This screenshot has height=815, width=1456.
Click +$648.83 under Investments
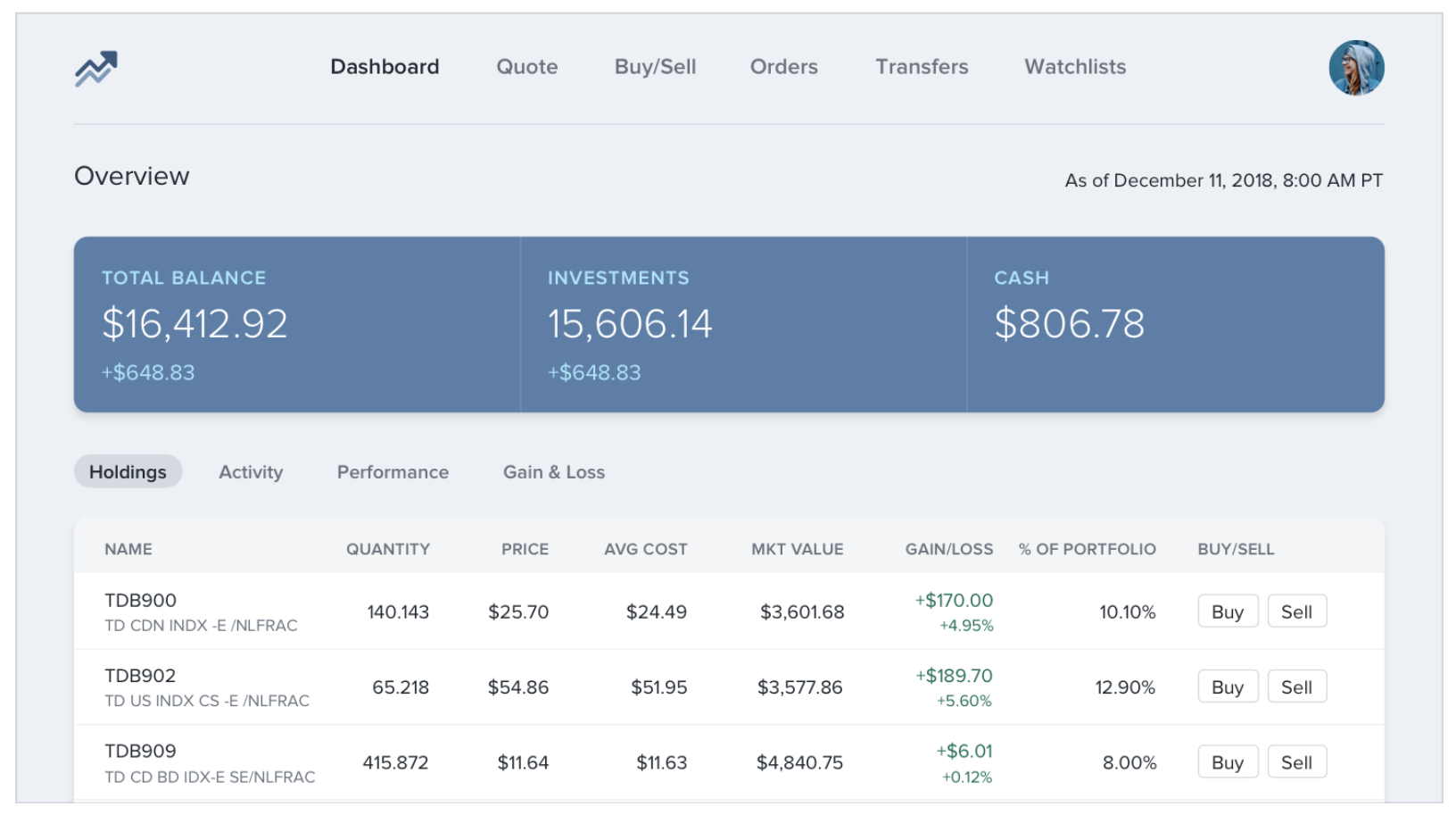tap(594, 373)
